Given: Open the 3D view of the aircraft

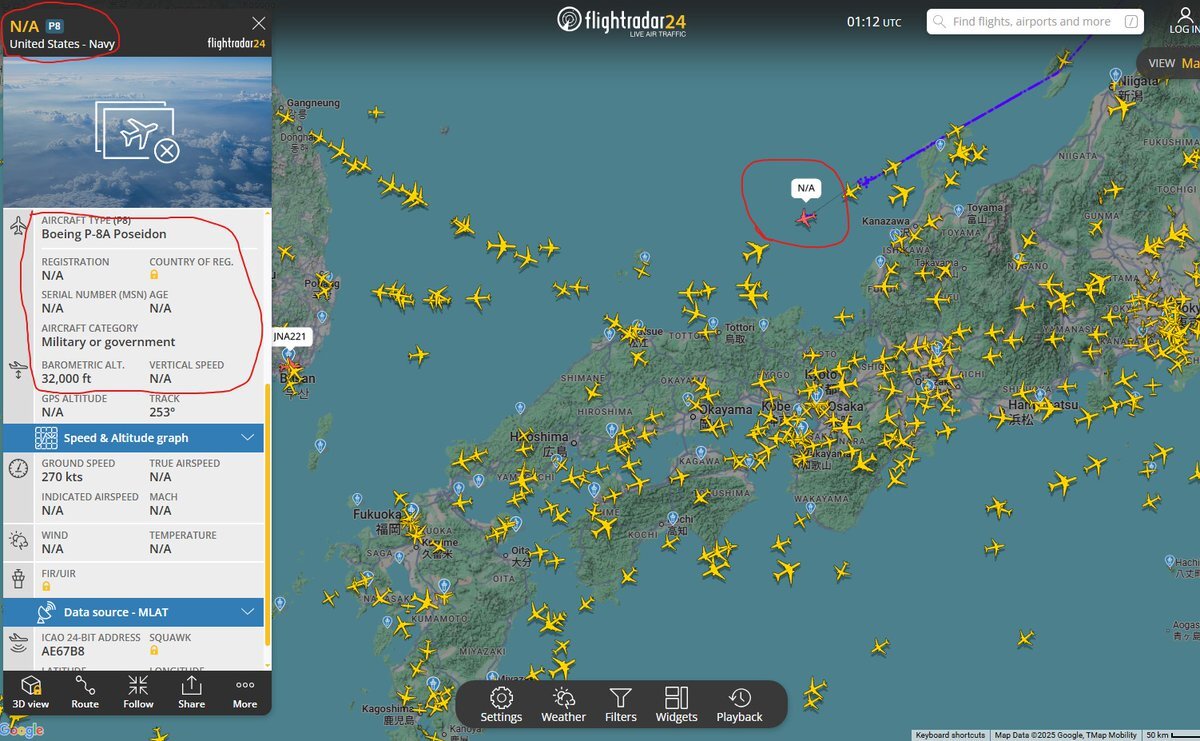Looking at the screenshot, I should coord(31,691).
